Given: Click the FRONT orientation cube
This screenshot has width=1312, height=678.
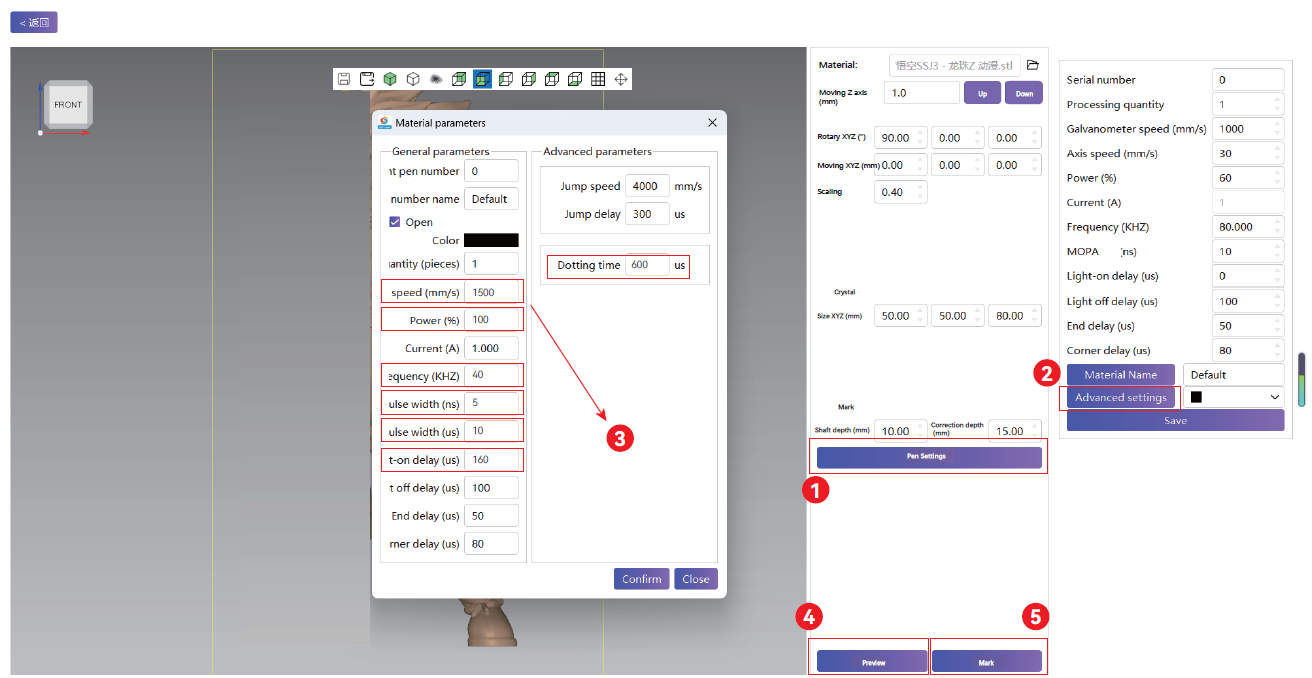Looking at the screenshot, I should coord(68,104).
